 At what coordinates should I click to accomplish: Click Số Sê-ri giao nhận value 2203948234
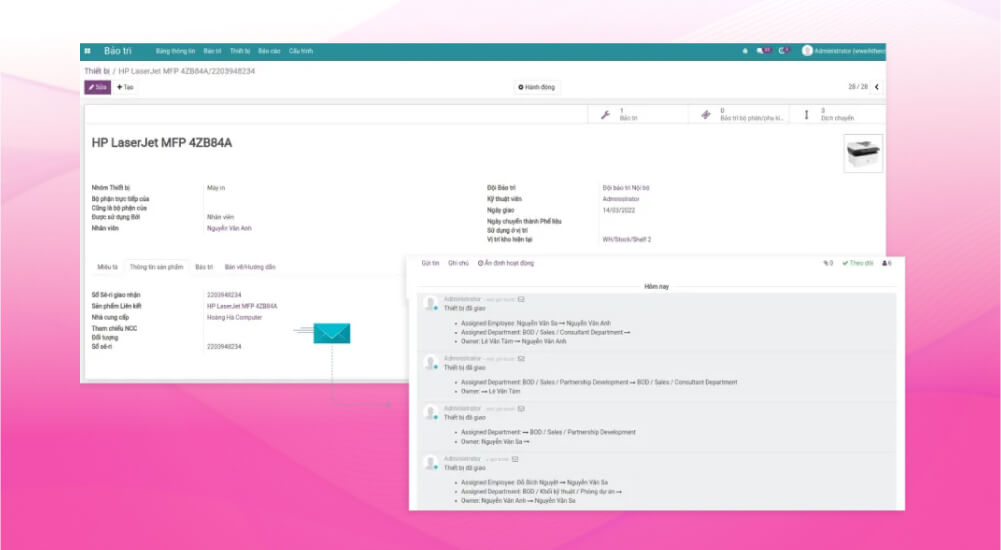coord(224,295)
